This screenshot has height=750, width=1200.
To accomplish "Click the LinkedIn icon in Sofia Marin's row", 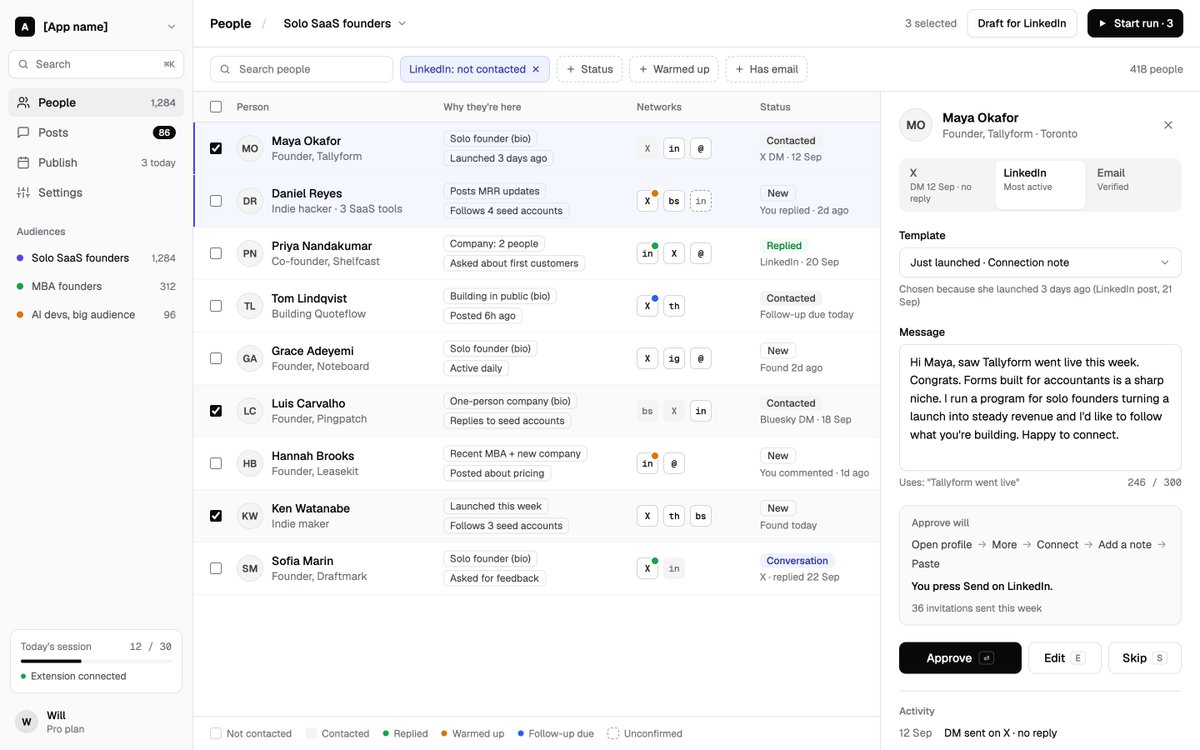I will click(674, 568).
